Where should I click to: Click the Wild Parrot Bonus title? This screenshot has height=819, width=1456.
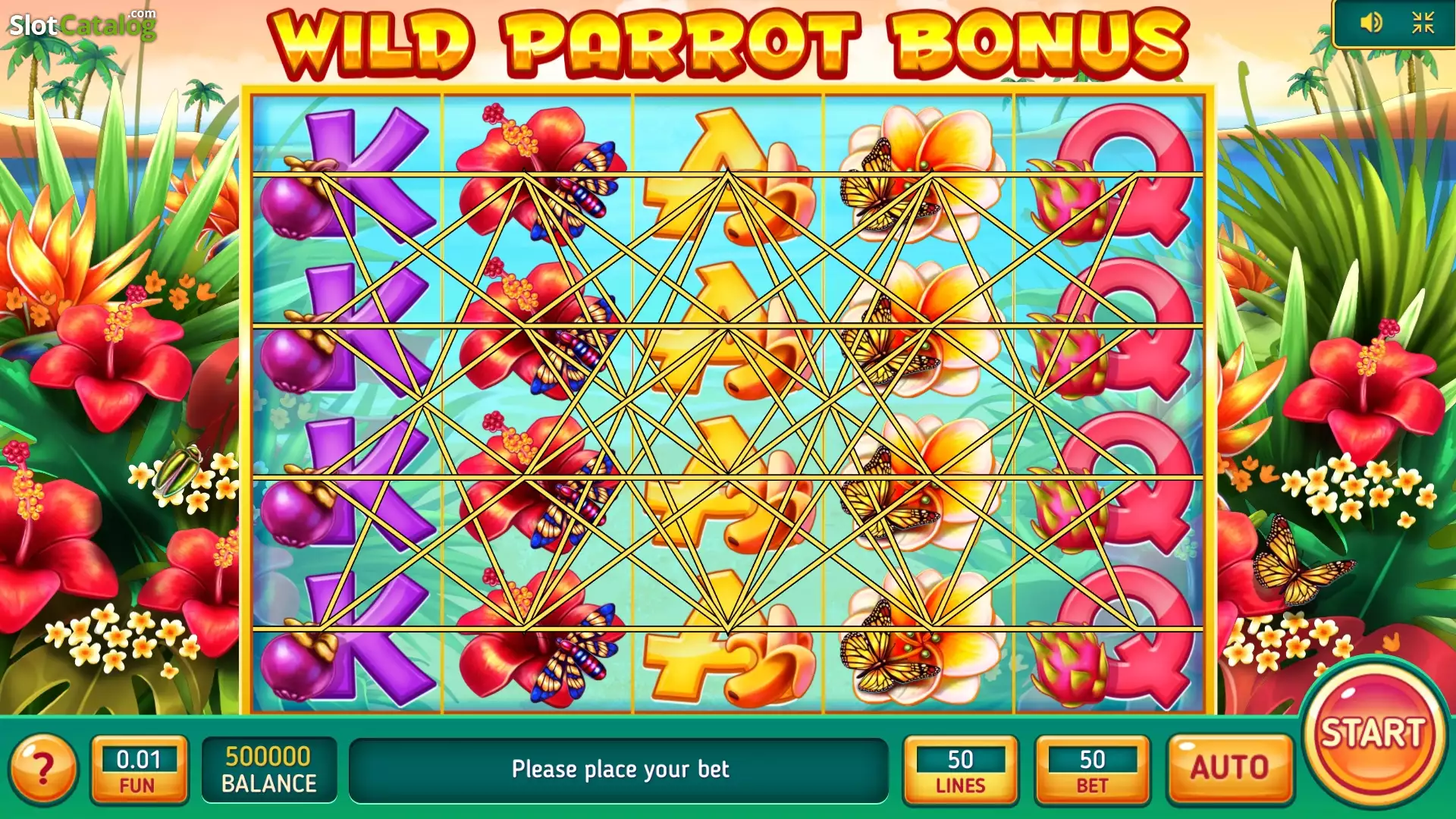(x=728, y=42)
